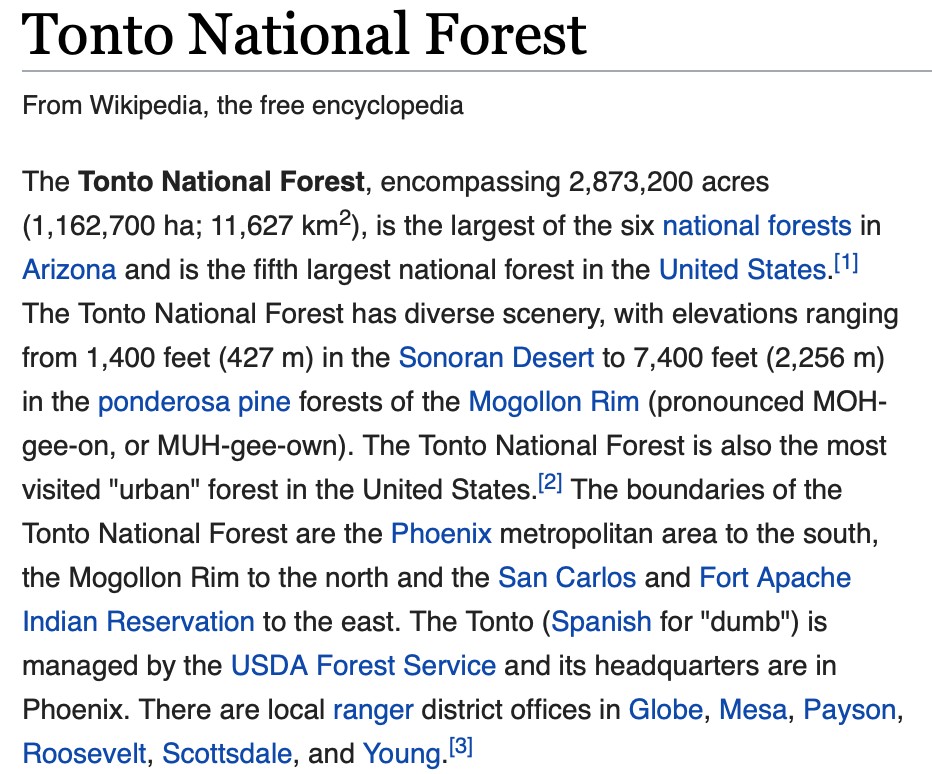932x774 pixels.
Task: Click the blue Phoenix metropolitan link
Action: (x=441, y=534)
